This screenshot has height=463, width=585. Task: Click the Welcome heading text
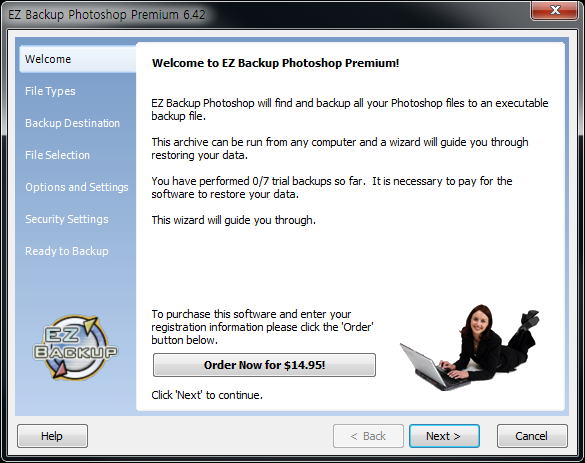pyautogui.click(x=275, y=63)
